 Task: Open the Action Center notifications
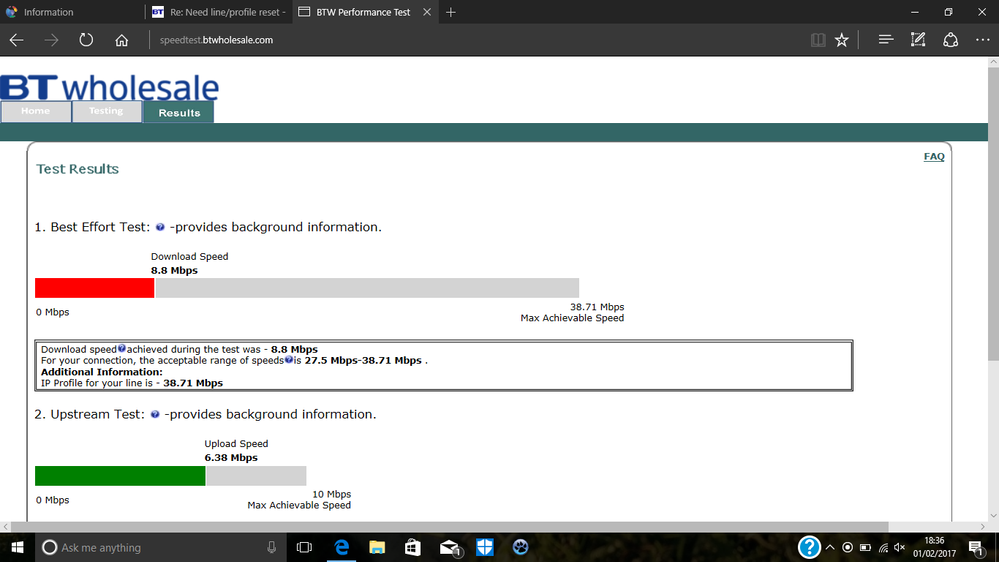coord(976,547)
